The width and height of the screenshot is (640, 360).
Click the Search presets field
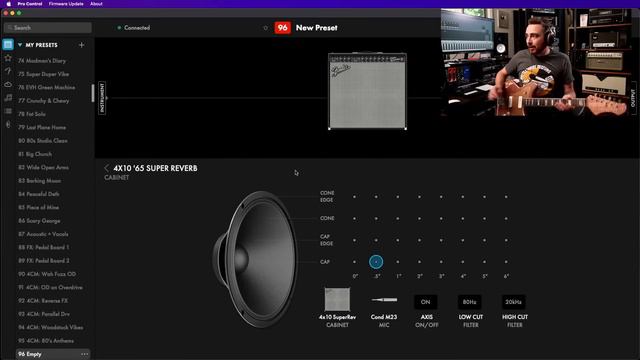[x=48, y=28]
